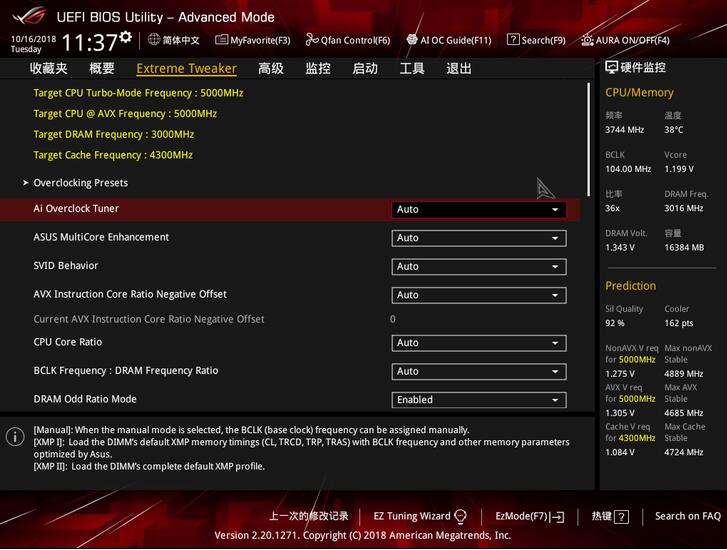The image size is (727, 550).
Task: Switch to the 高级 tab
Action: click(x=271, y=69)
